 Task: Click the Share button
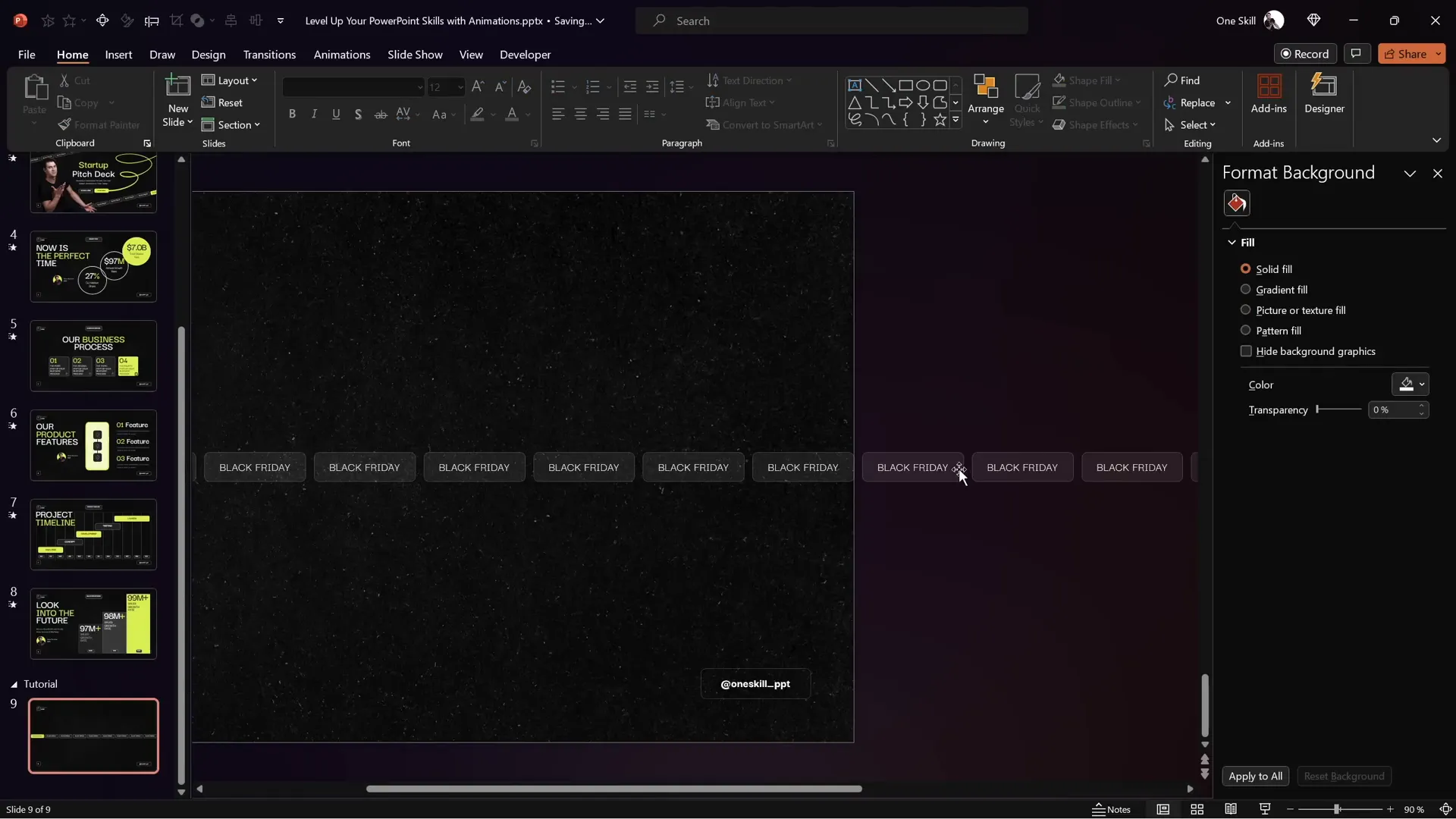pos(1404,54)
